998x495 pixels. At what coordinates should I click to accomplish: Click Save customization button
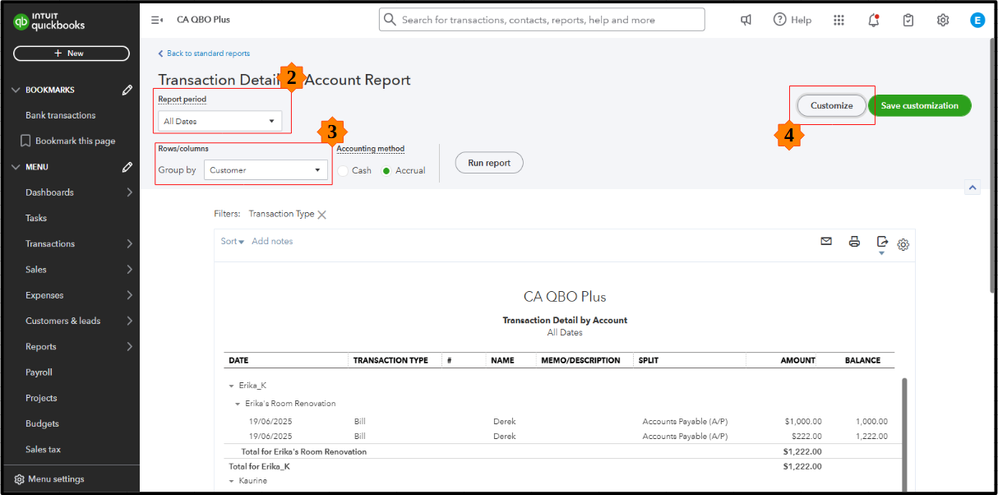[x=919, y=106]
